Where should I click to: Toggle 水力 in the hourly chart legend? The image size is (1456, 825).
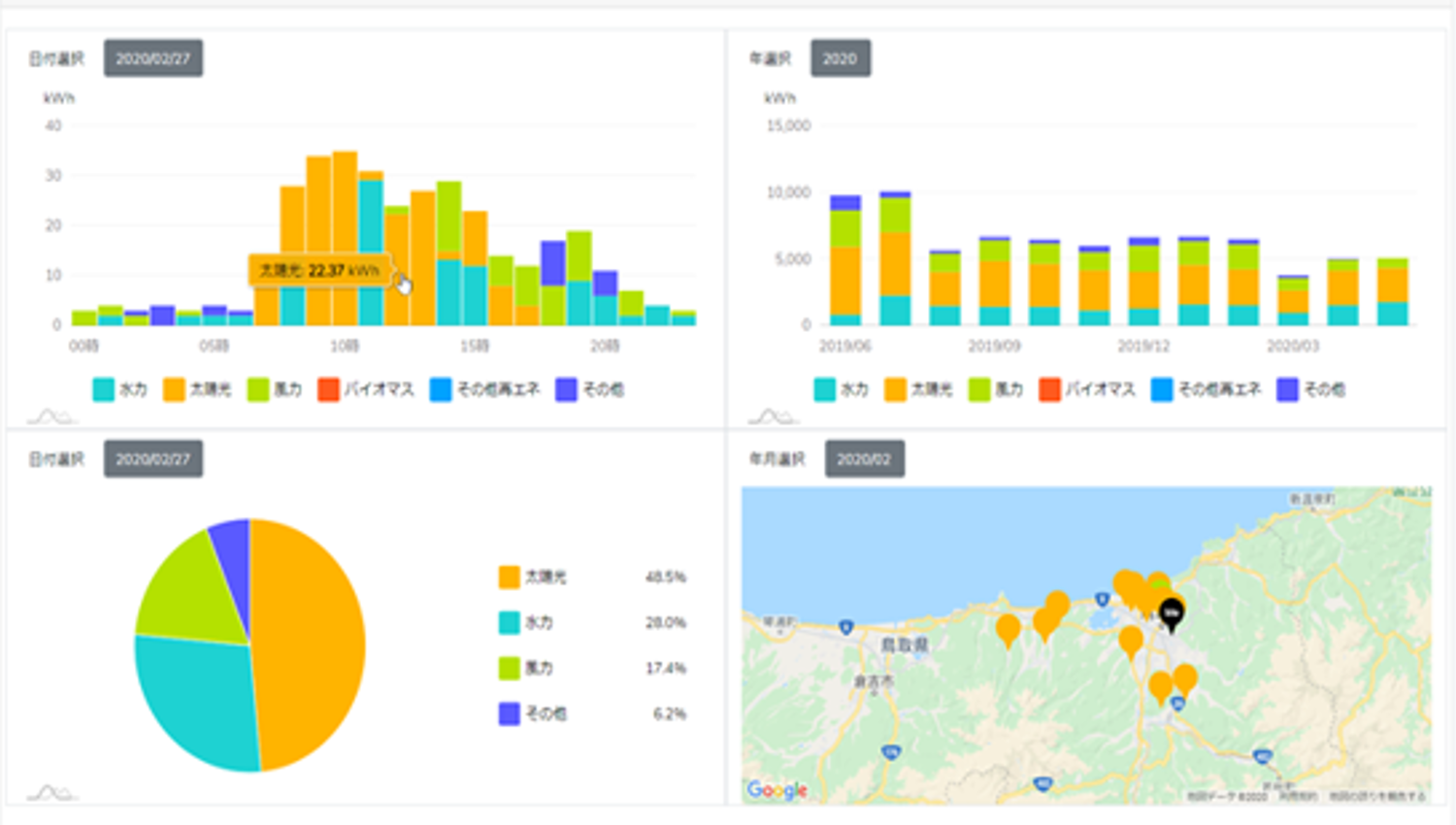click(x=120, y=389)
